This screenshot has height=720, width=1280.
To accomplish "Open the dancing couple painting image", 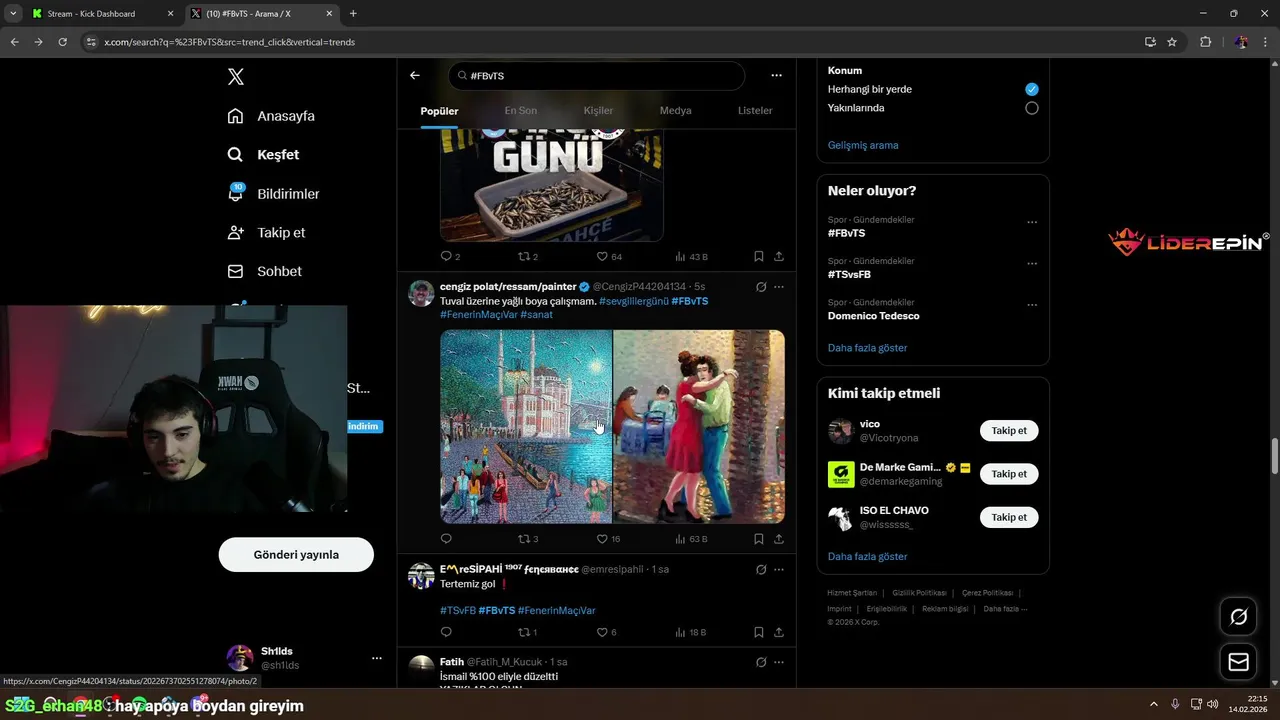I will (699, 427).
